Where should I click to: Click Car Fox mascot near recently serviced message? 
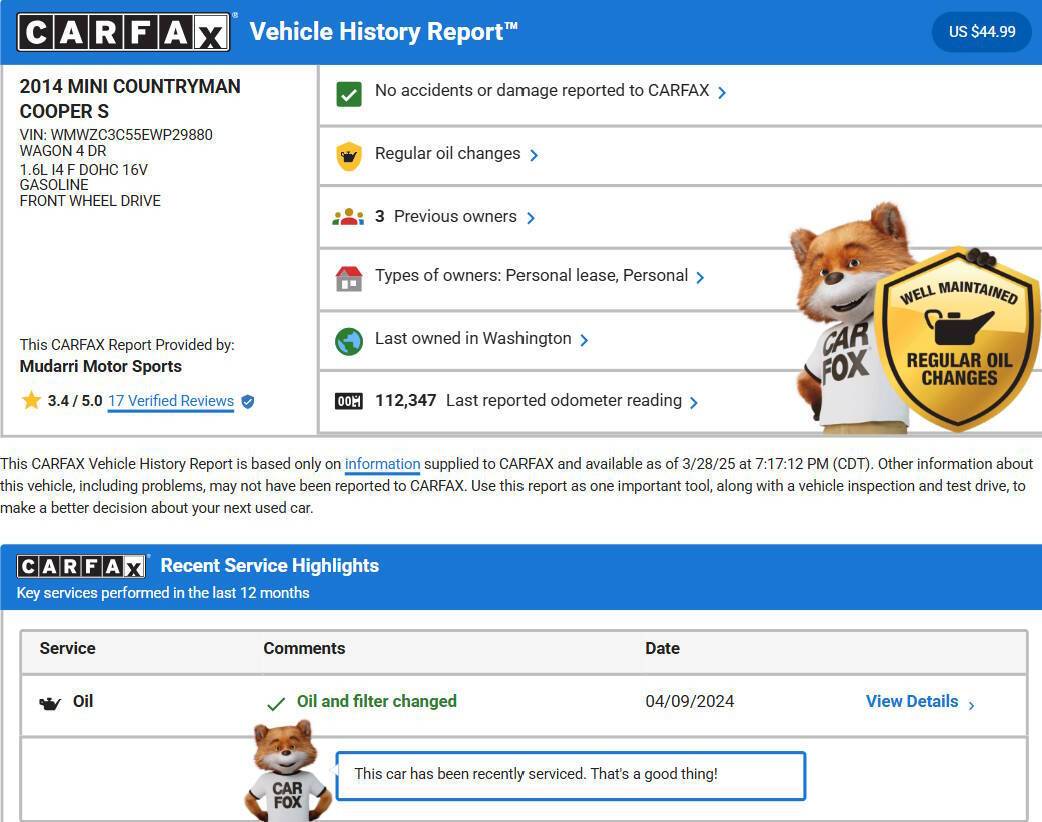[x=287, y=771]
